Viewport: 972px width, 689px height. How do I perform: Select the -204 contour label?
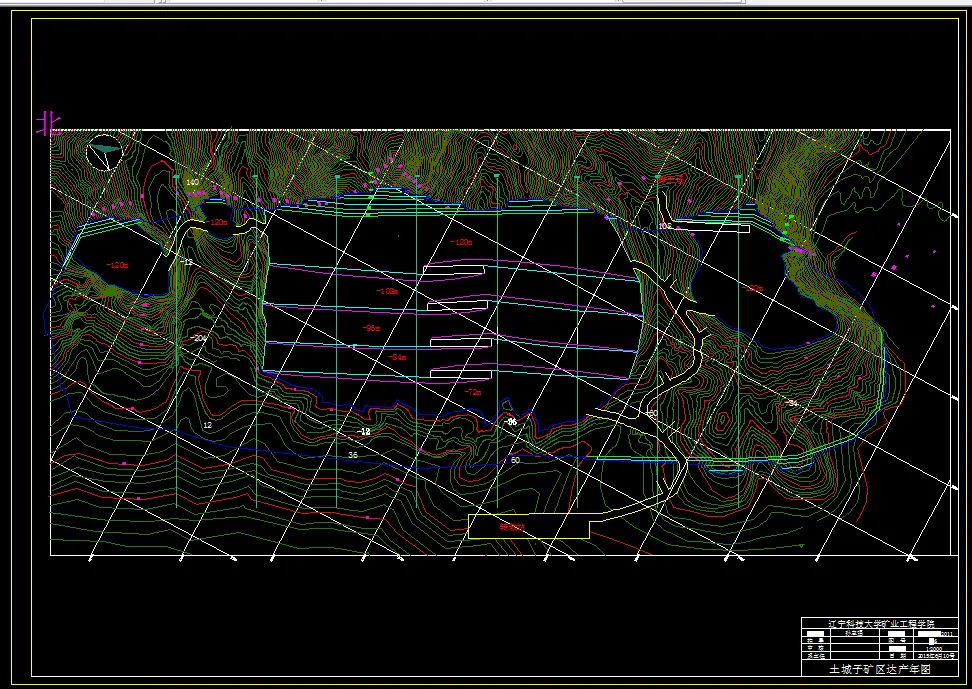click(199, 338)
